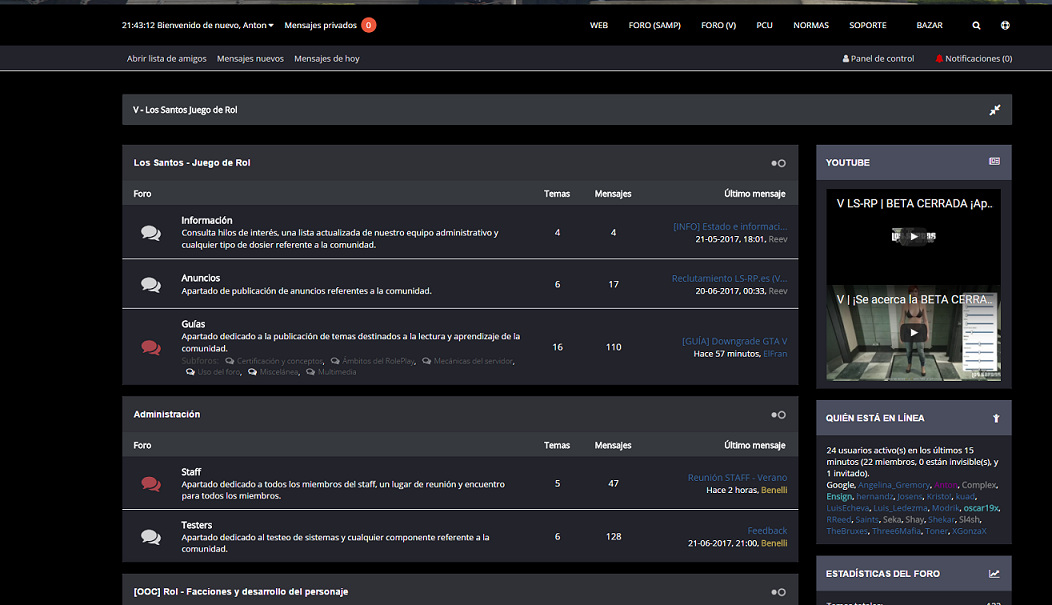Open oscar19x online user profile
1052x605 pixels.
coord(981,508)
